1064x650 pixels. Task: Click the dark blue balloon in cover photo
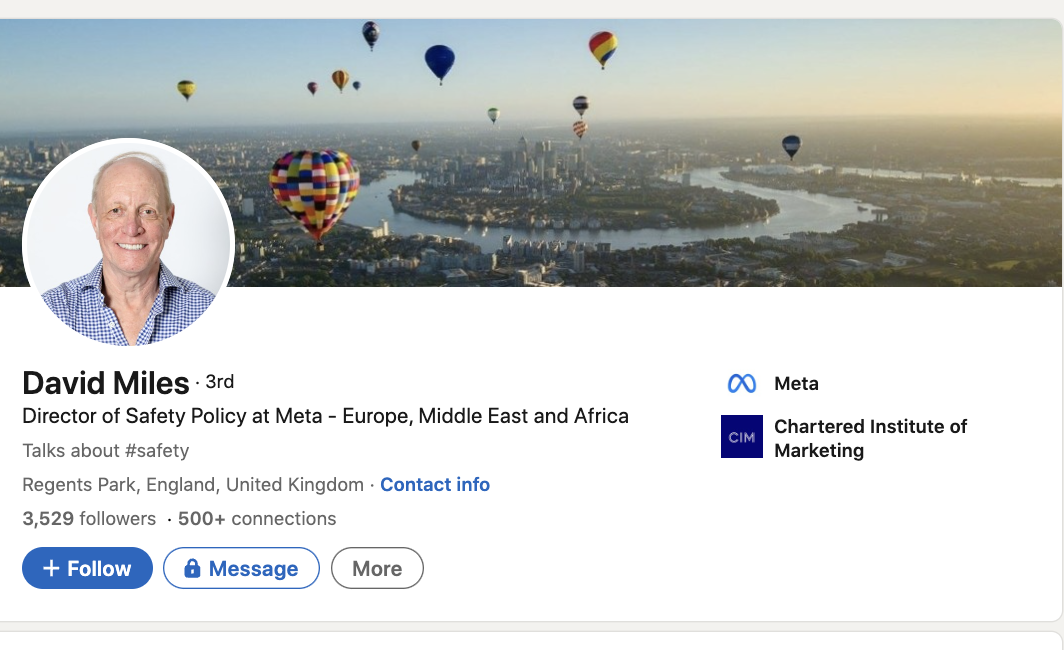click(439, 62)
